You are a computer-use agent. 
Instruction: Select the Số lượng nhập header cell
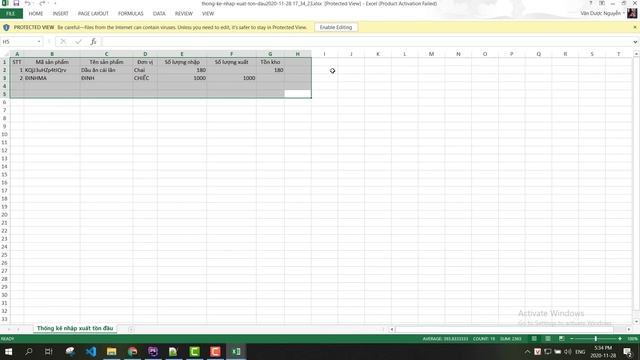pos(182,62)
